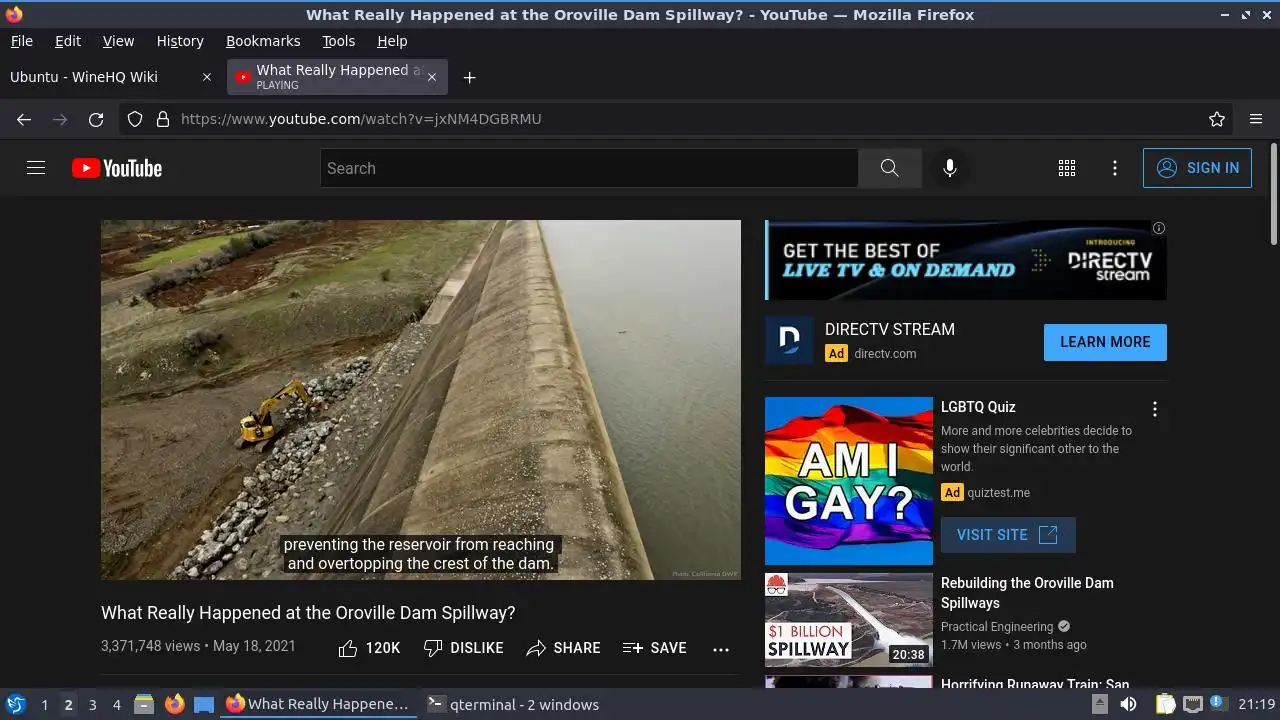
Task: Click the quiztest.me ad link
Action: point(998,492)
